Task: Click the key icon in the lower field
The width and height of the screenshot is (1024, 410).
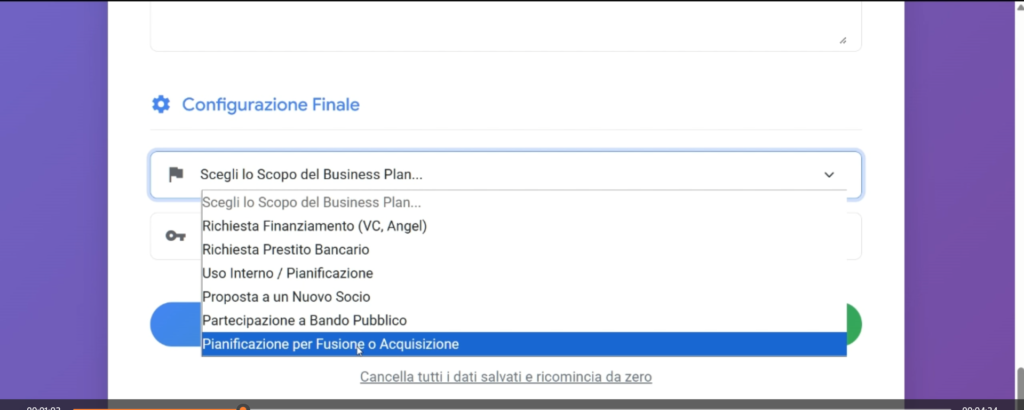Action: click(x=176, y=236)
